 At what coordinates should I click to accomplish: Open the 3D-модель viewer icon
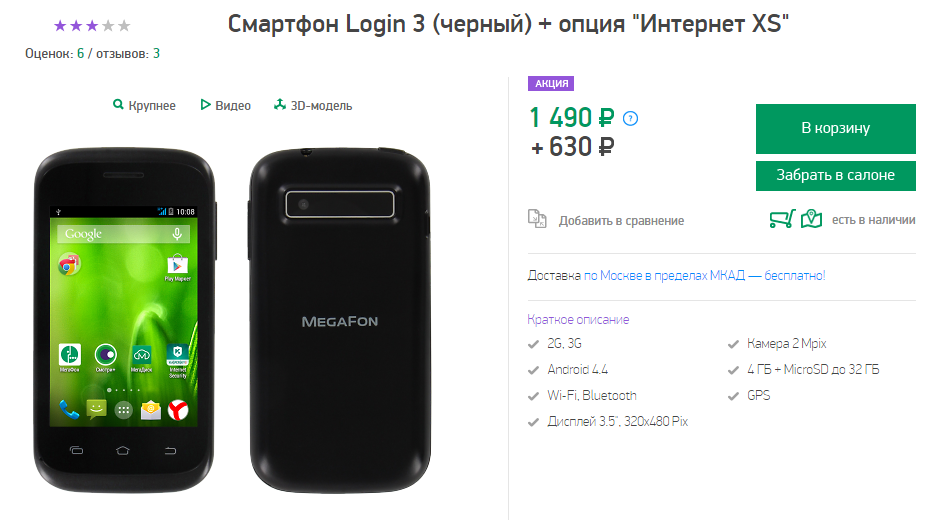tap(280, 105)
